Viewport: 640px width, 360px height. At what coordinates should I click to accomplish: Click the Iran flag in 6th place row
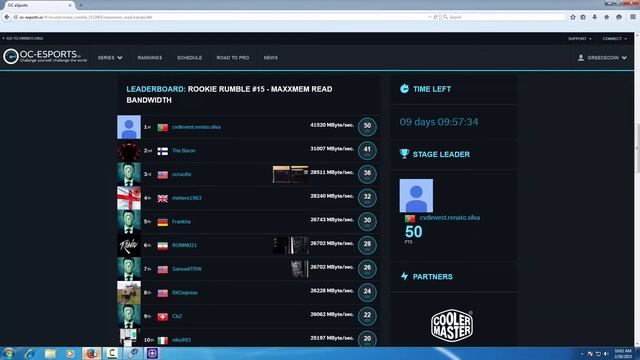coord(162,246)
